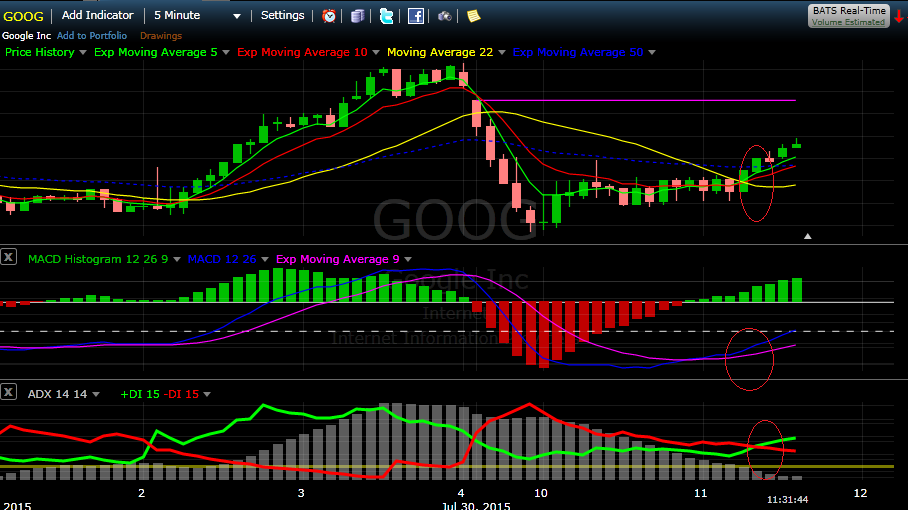This screenshot has height=510, width=908.
Task: Select Price History label
Action: (x=39, y=52)
